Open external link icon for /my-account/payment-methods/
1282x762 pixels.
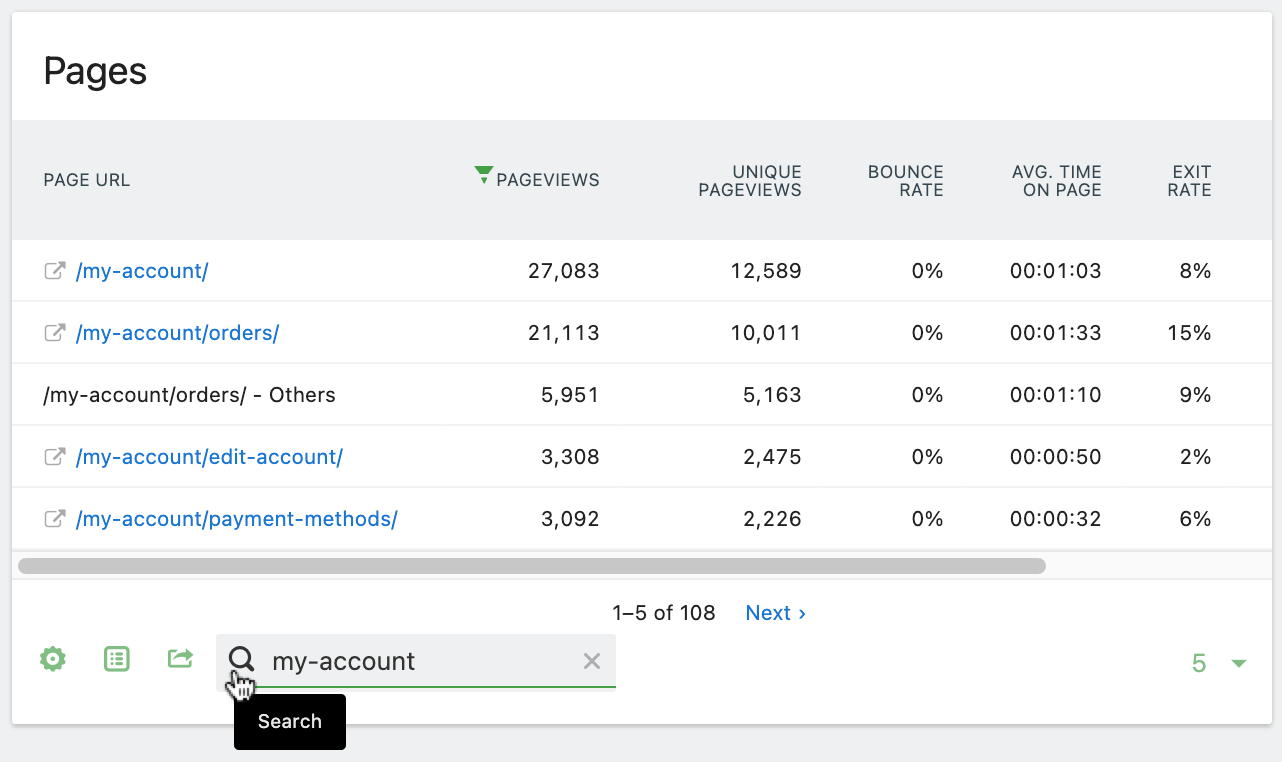[55, 519]
